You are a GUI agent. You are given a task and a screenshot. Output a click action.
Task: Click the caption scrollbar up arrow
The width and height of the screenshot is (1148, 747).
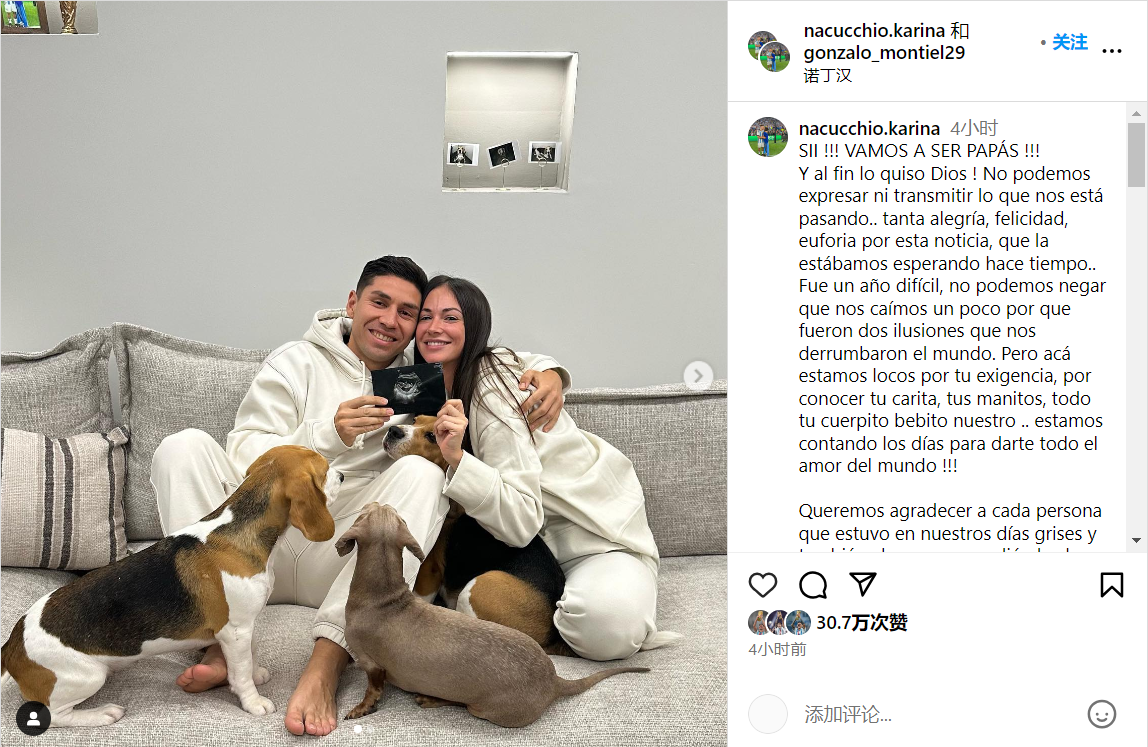coord(1136,114)
